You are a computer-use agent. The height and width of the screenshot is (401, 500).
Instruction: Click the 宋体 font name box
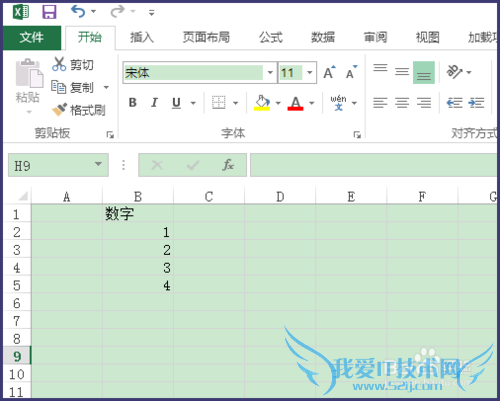(193, 72)
